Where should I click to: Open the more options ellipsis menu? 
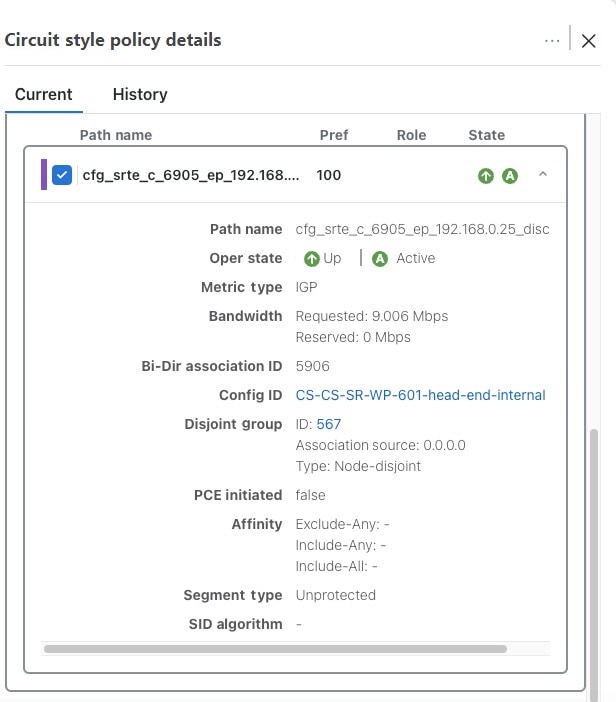coord(552,41)
